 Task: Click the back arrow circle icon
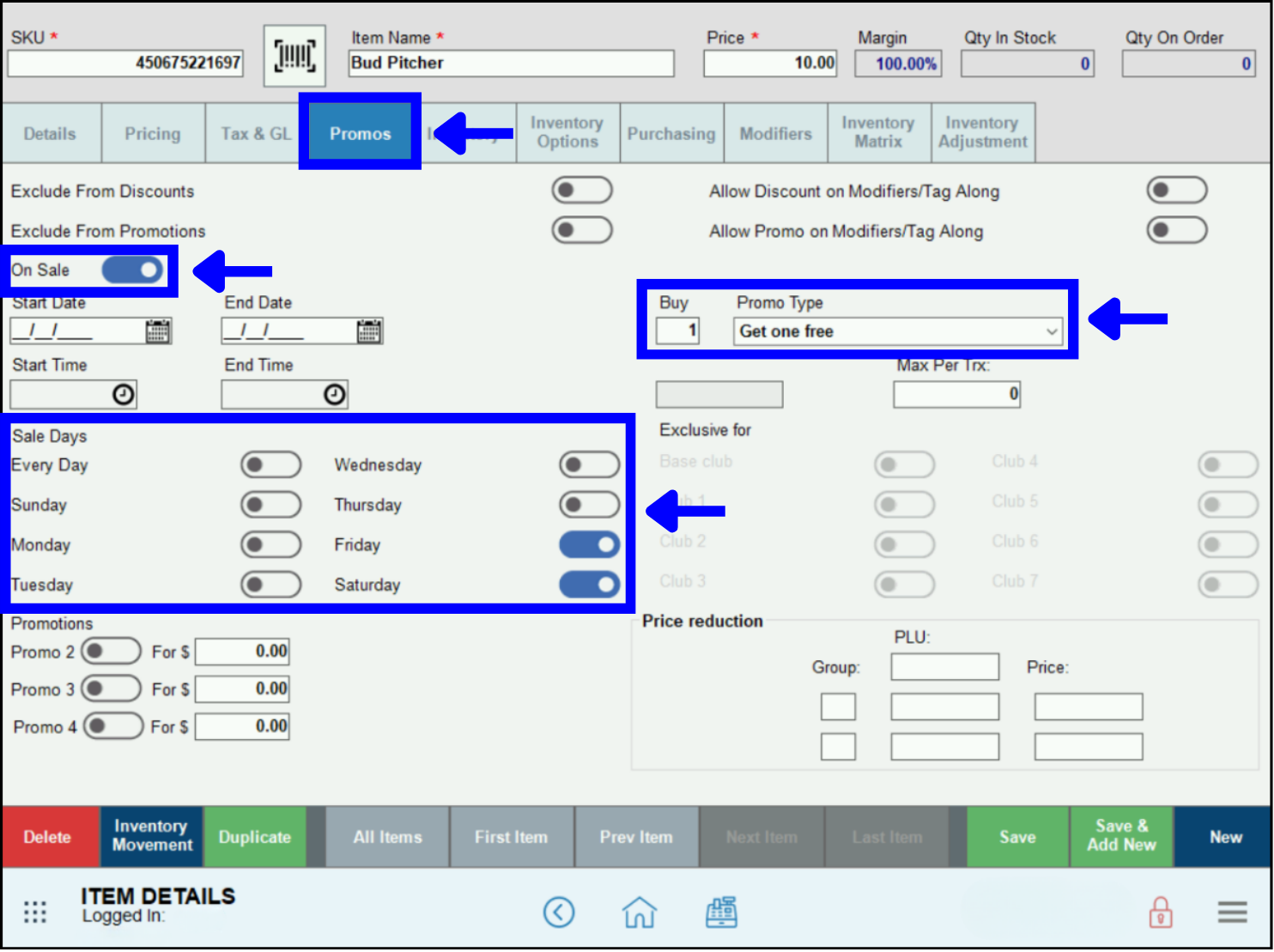pyautogui.click(x=559, y=913)
